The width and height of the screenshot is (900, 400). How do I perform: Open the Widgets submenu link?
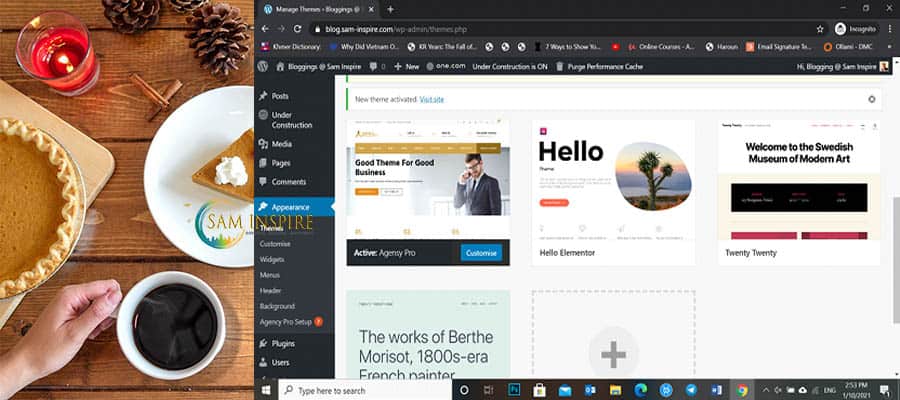click(272, 259)
